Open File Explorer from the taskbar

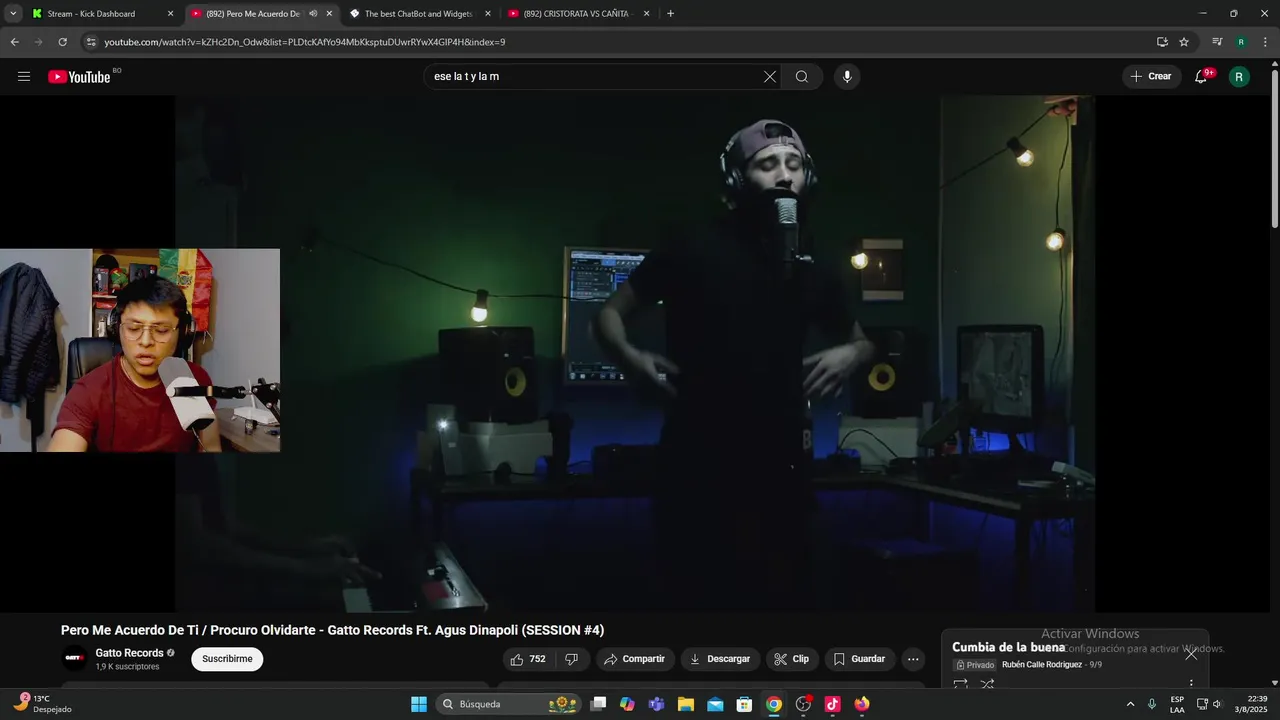click(x=686, y=704)
